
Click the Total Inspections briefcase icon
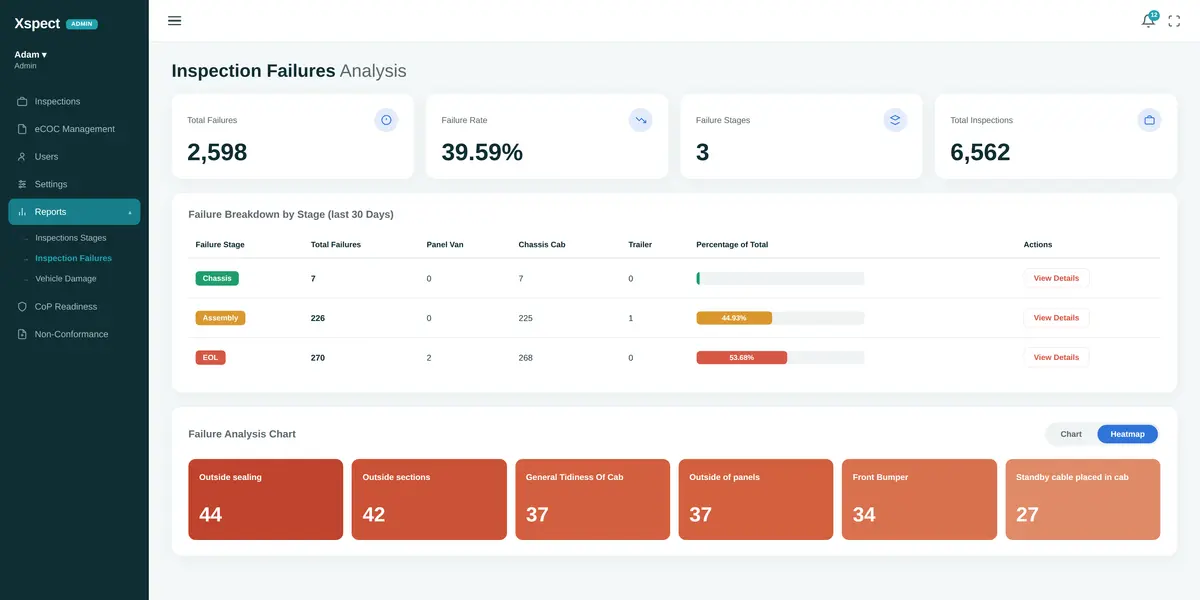click(1149, 120)
